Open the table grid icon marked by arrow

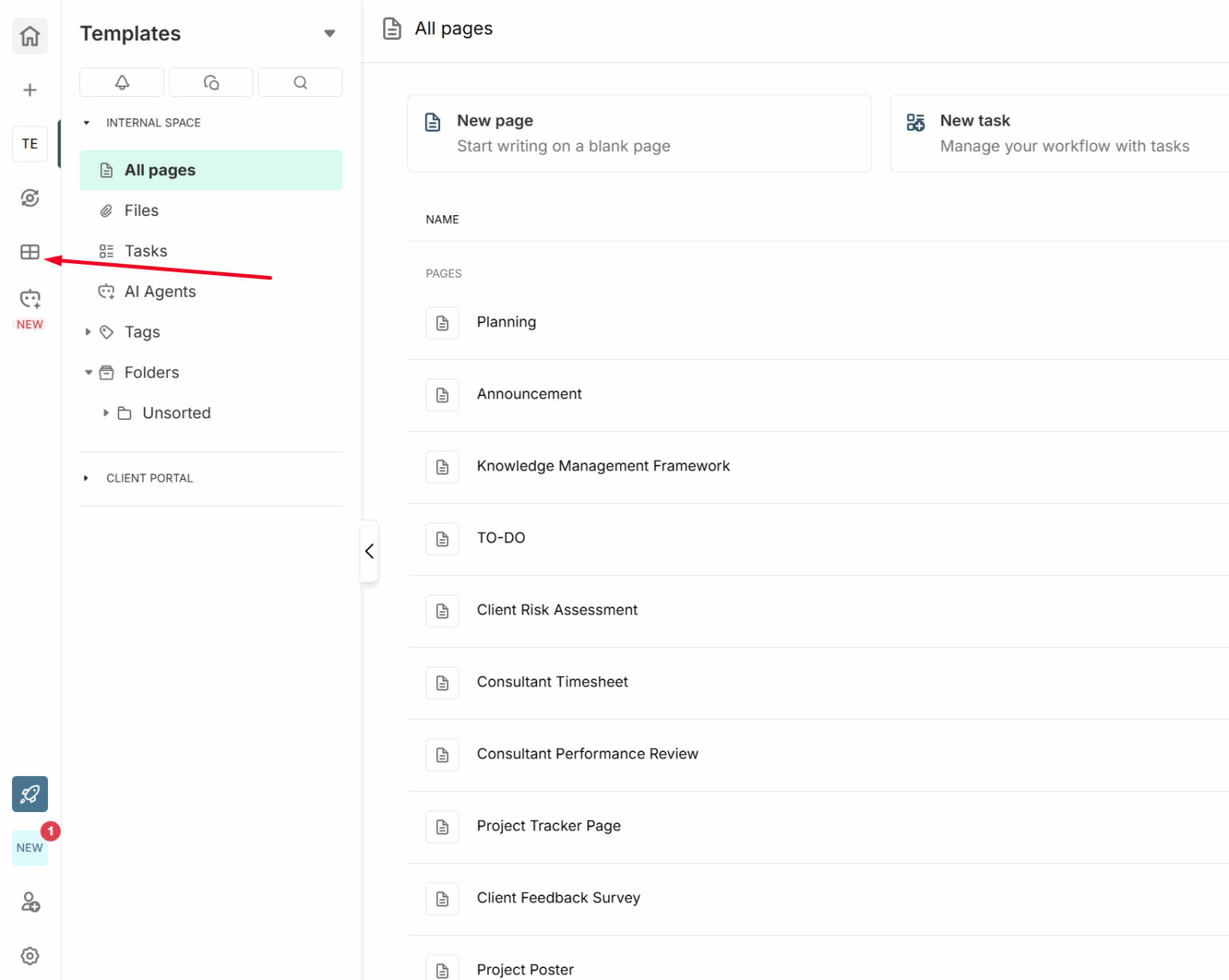(30, 251)
